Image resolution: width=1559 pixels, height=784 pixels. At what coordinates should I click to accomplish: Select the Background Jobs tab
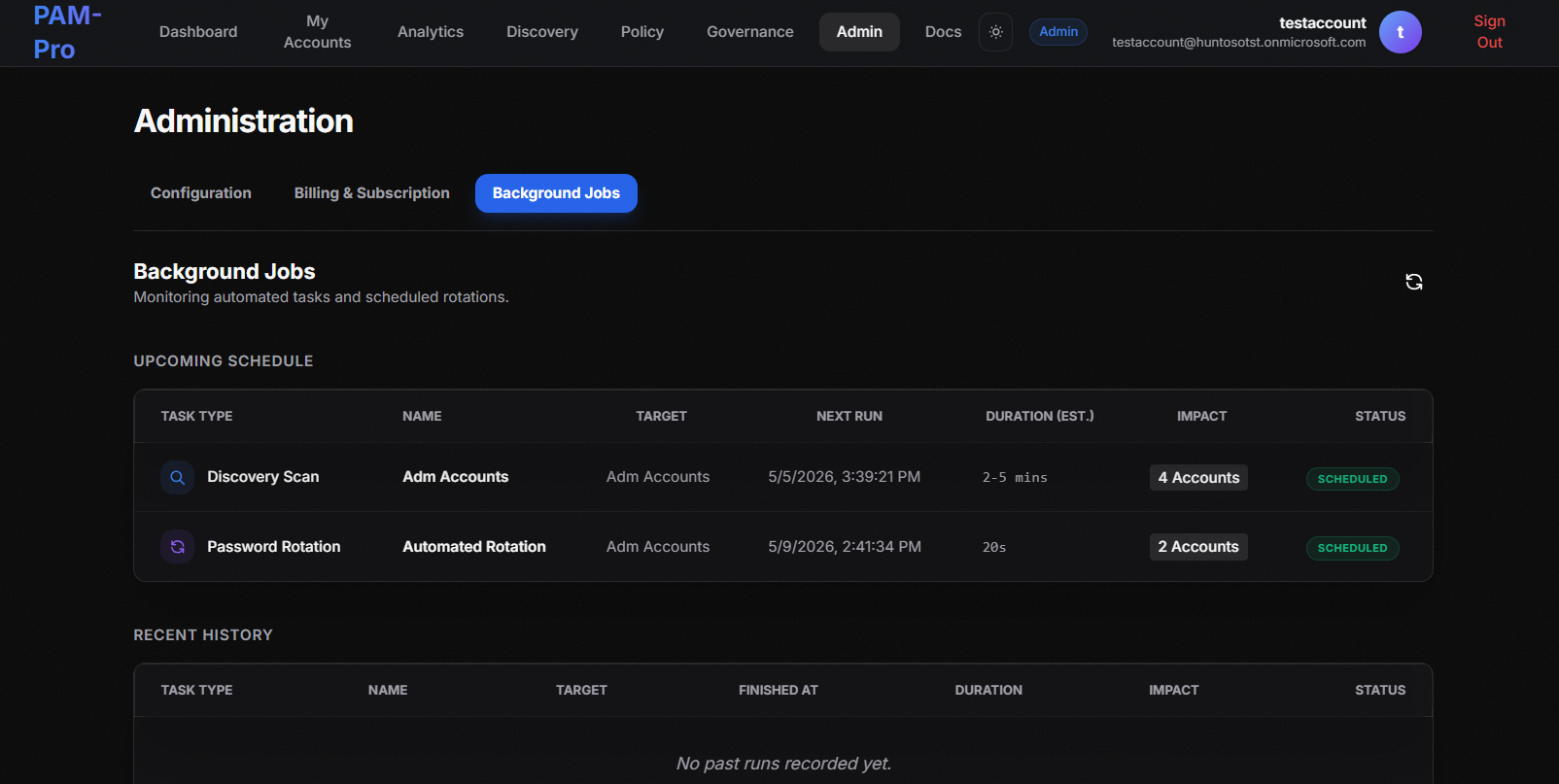[x=556, y=193]
